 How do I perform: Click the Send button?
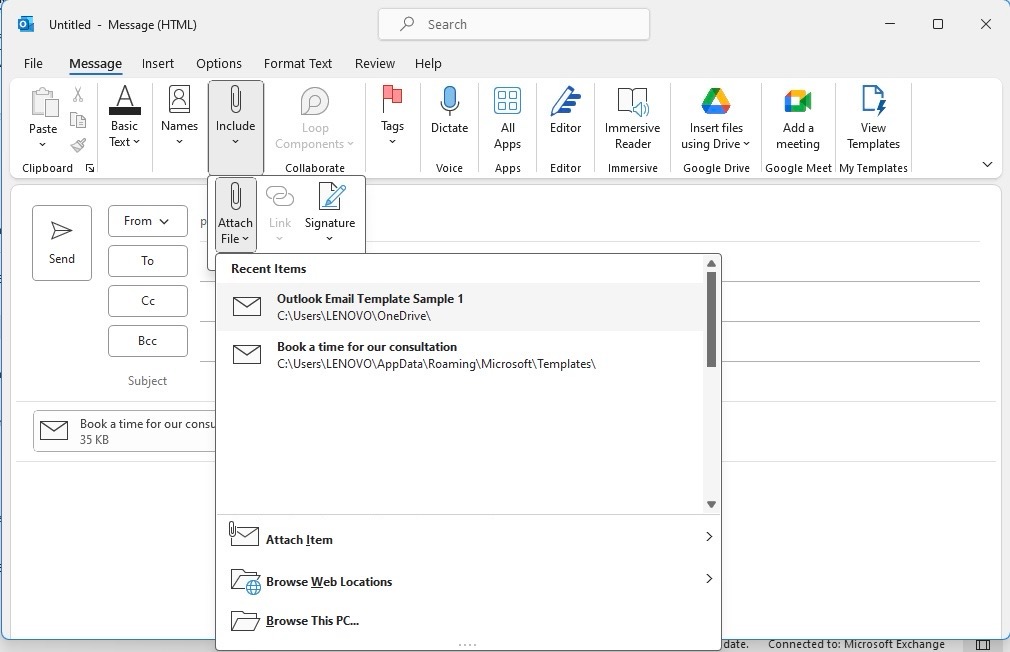tap(62, 243)
